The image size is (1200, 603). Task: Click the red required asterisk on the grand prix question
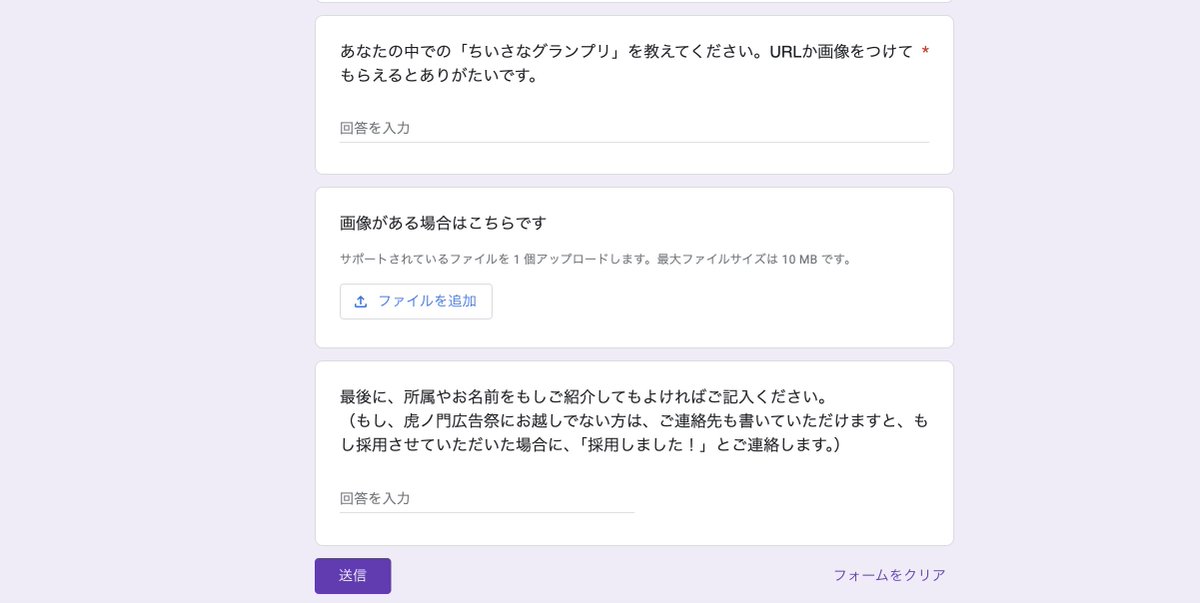click(x=923, y=52)
